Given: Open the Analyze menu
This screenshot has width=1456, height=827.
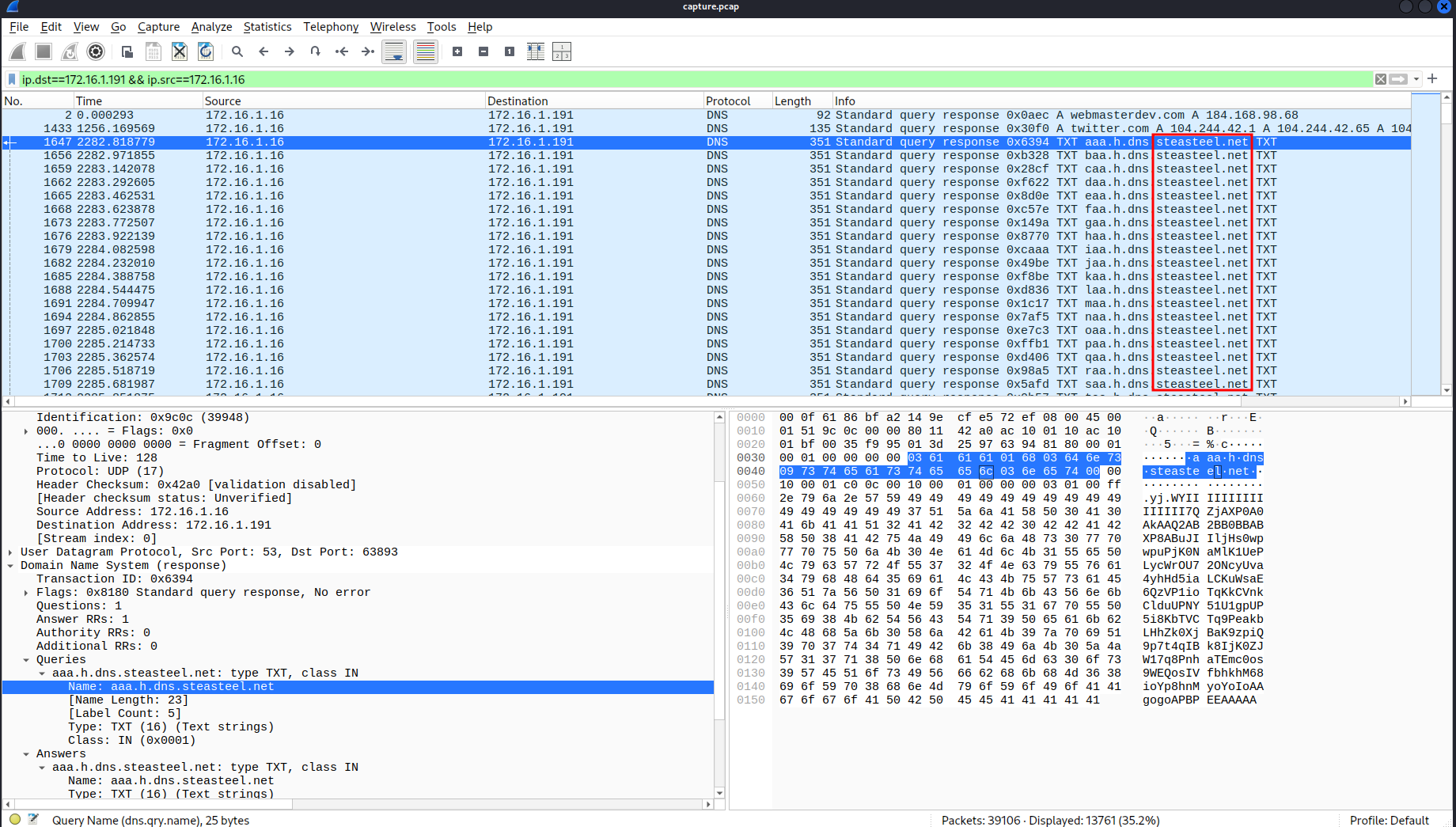Looking at the screenshot, I should coord(211,27).
